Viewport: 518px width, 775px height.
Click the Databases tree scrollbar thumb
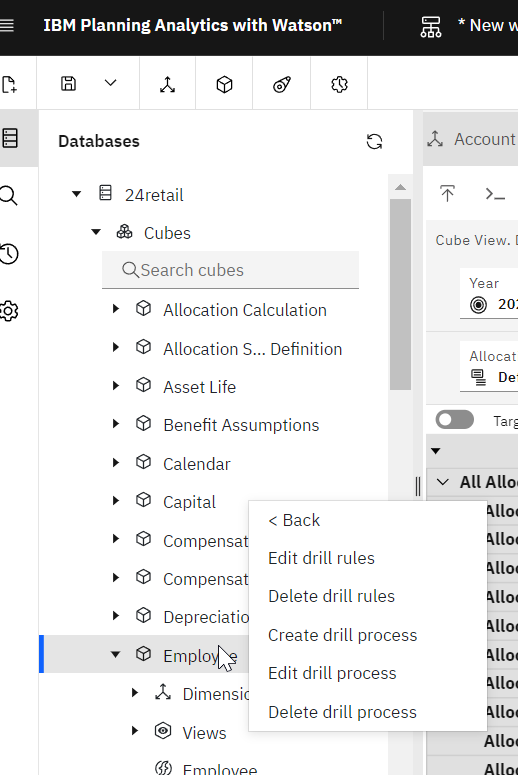(400, 295)
